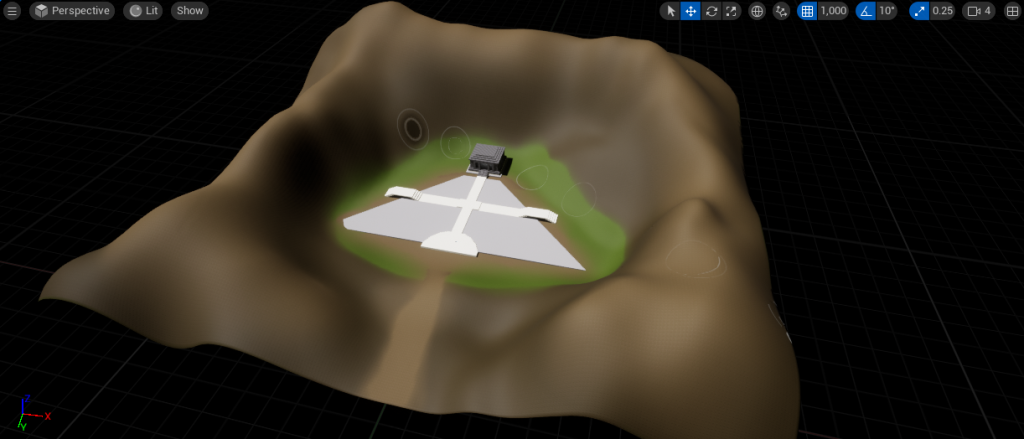This screenshot has height=439, width=1024.
Task: Change the scale snap value 0.25
Action: 942,11
